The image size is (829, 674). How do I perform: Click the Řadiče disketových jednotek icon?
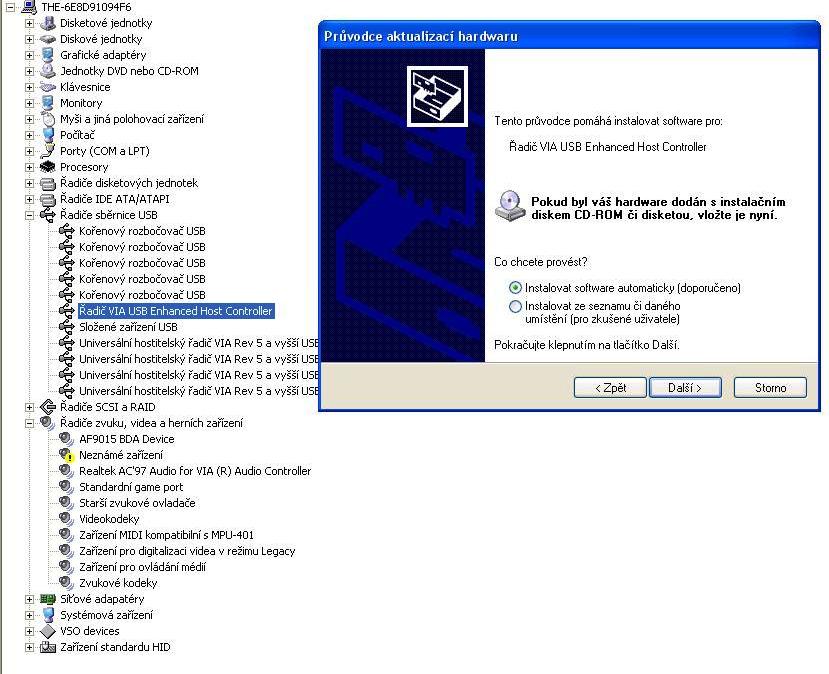[x=48, y=183]
